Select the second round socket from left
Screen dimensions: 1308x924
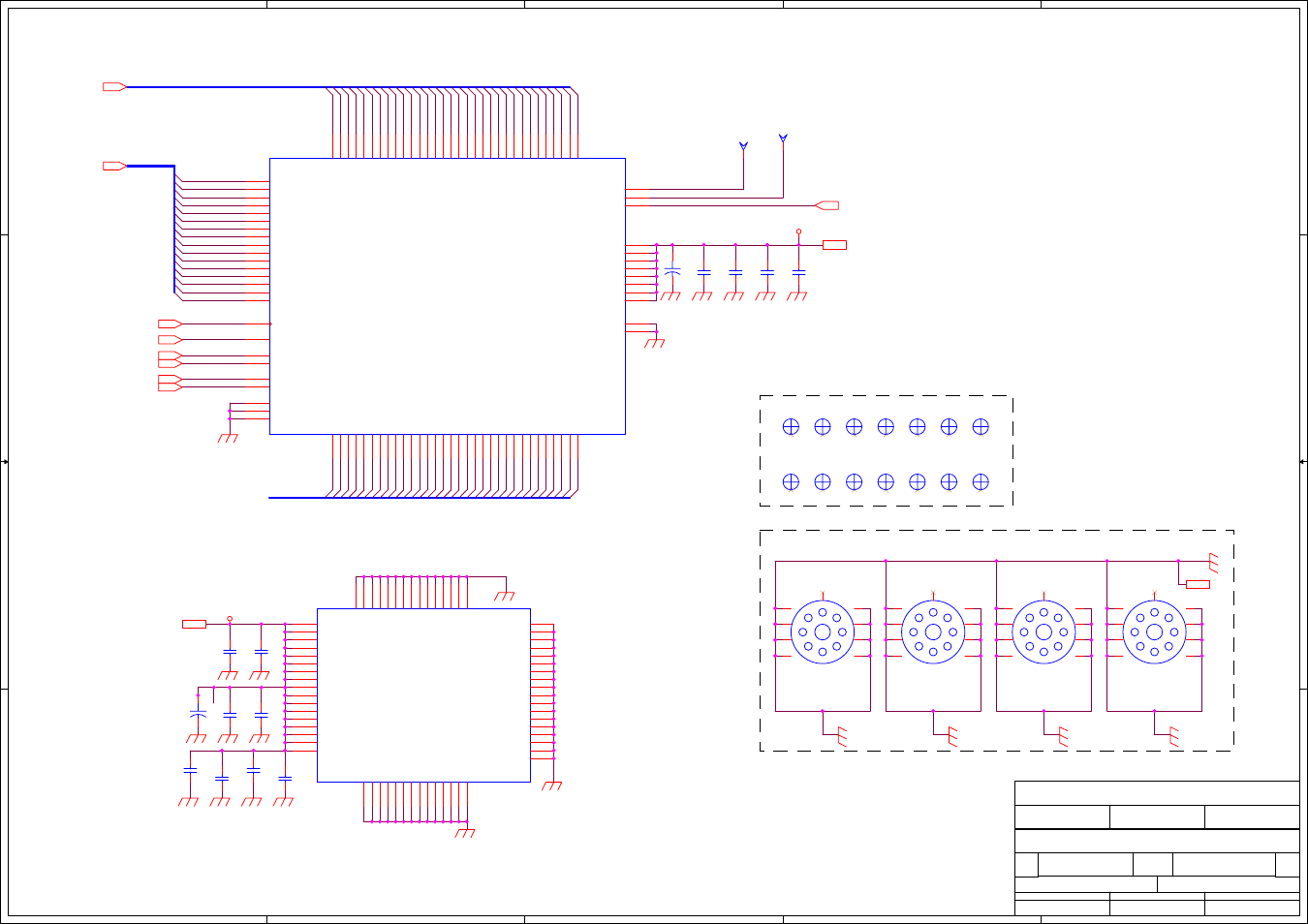933,632
